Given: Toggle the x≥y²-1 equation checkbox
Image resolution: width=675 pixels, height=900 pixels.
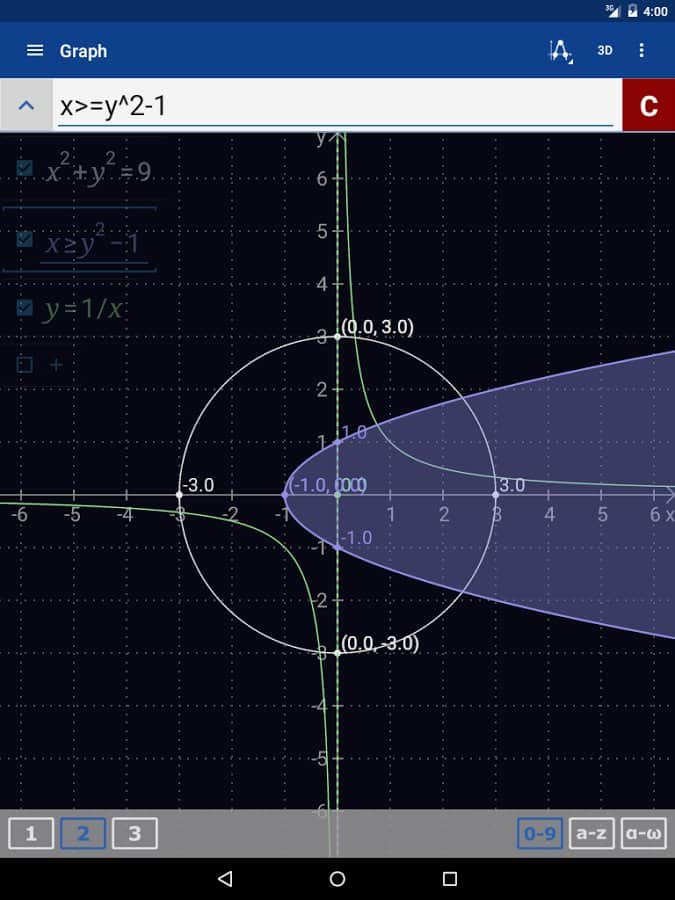Looking at the screenshot, I should click(x=25, y=240).
